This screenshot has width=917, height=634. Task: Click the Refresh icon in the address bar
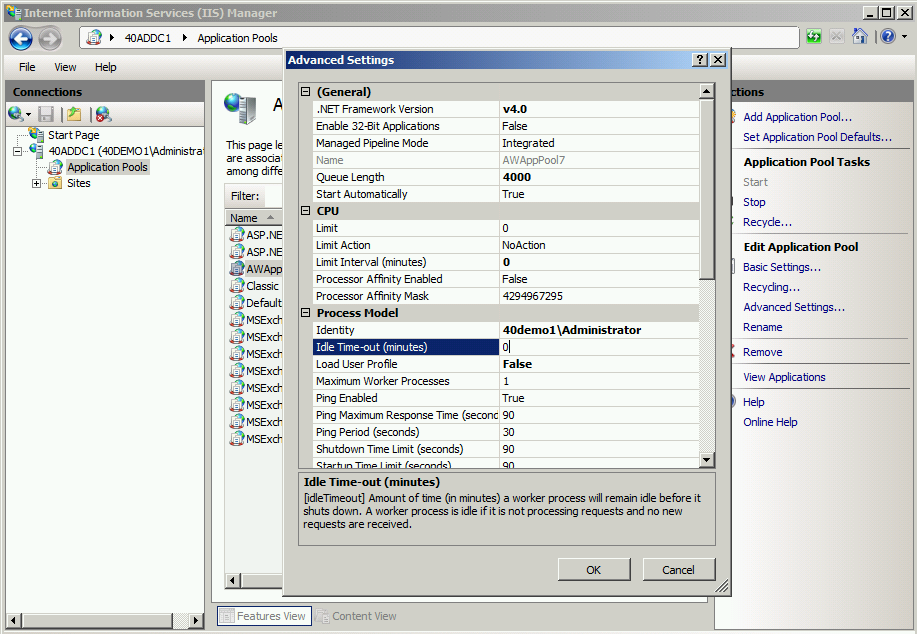(x=813, y=36)
